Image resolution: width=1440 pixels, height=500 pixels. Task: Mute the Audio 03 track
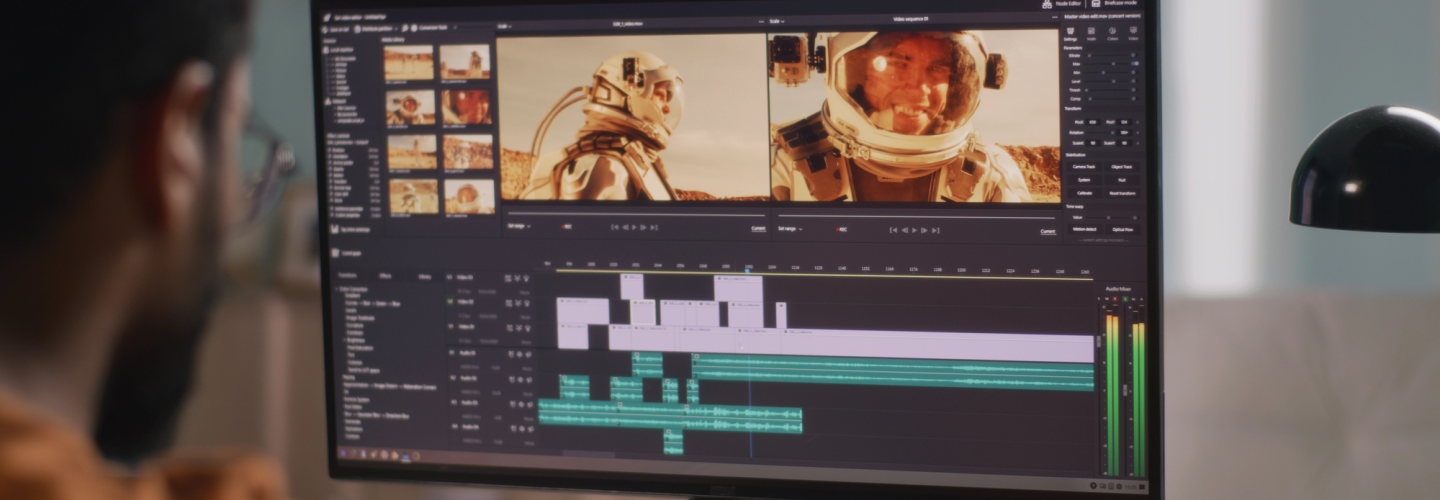click(527, 418)
